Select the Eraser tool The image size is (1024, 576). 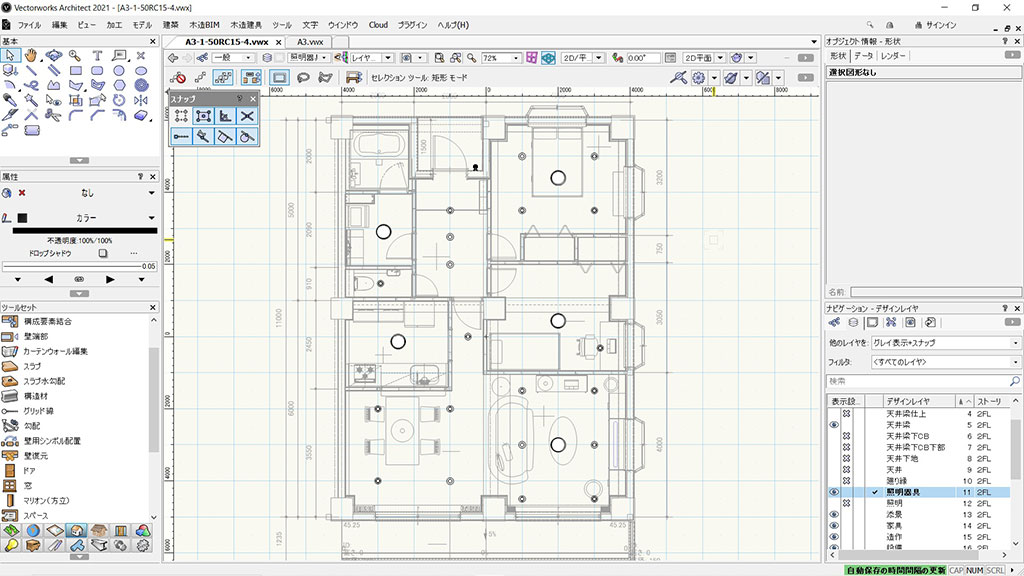pyautogui.click(x=141, y=115)
